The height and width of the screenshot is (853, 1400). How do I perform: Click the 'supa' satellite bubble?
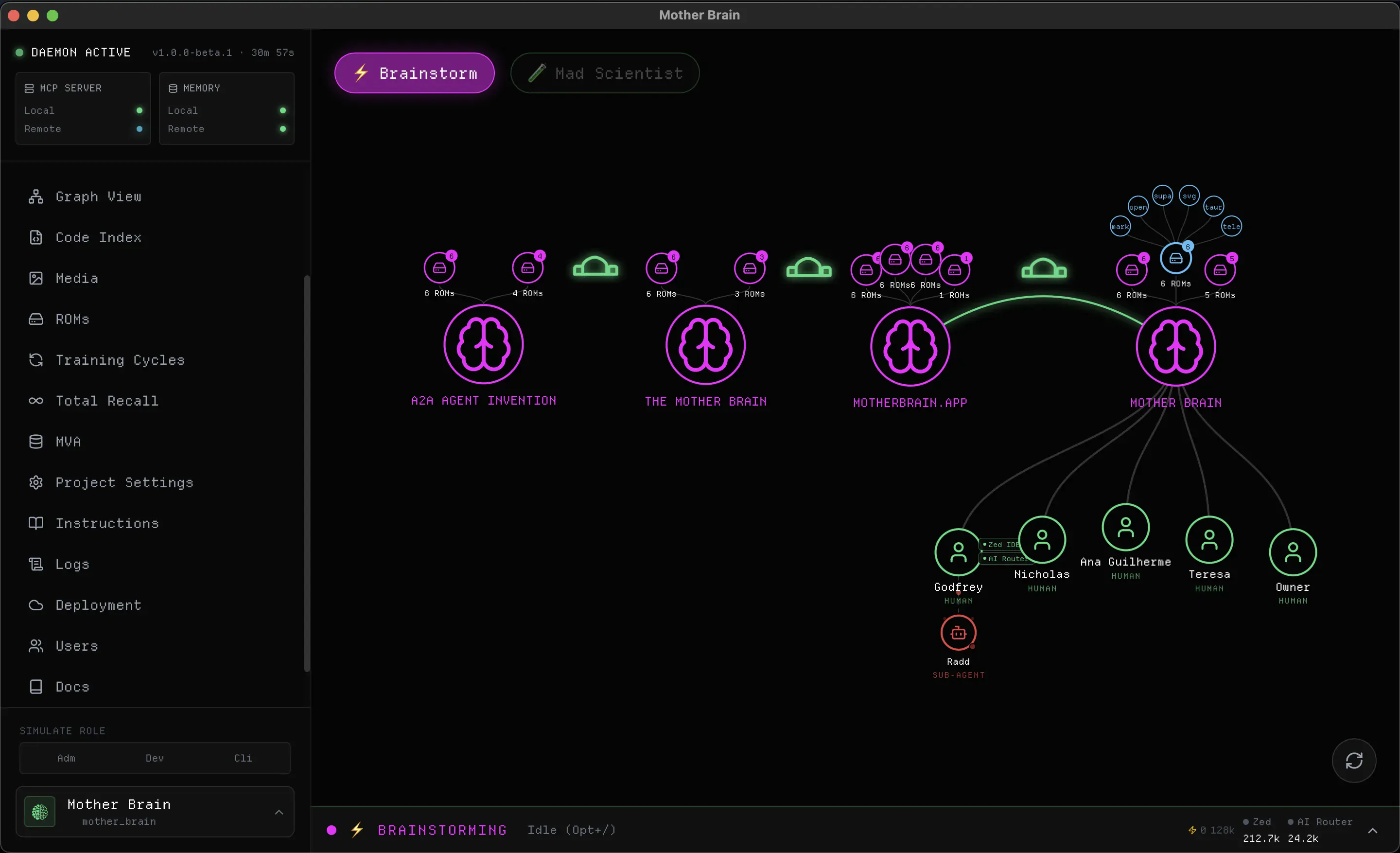(x=1162, y=196)
